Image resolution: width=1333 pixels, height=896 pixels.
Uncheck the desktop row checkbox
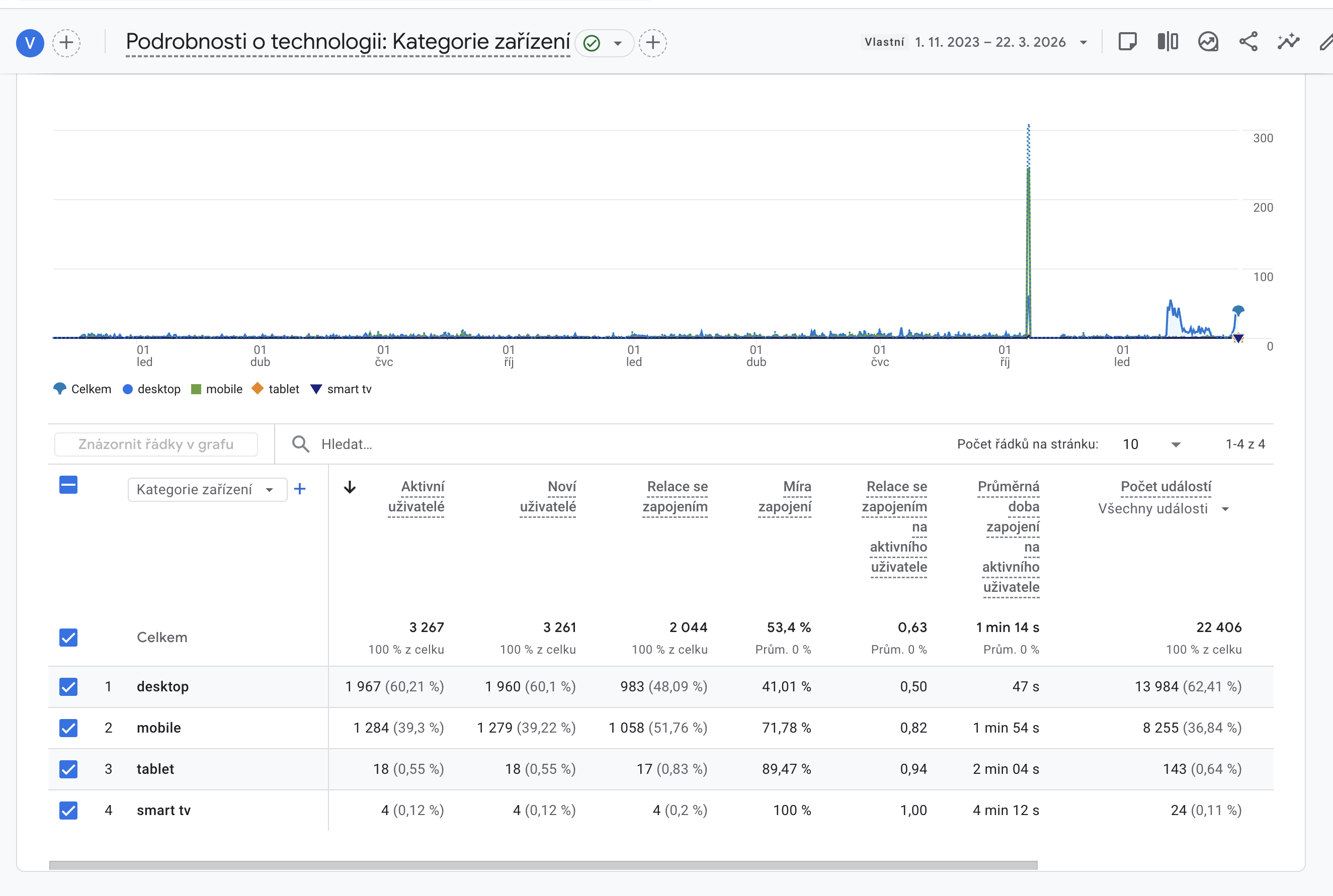[x=68, y=686]
